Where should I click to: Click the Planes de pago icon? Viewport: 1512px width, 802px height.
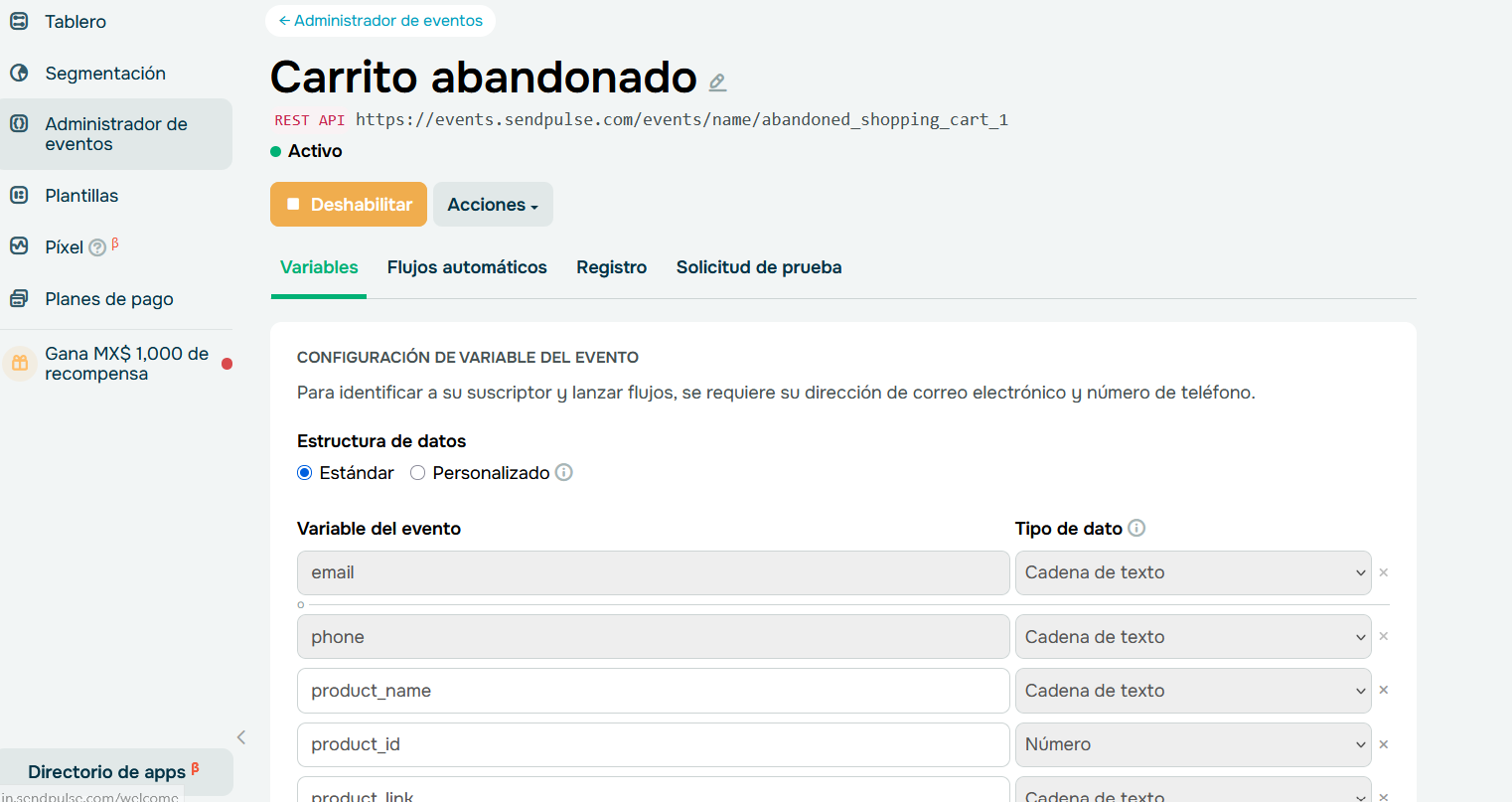[x=19, y=298]
